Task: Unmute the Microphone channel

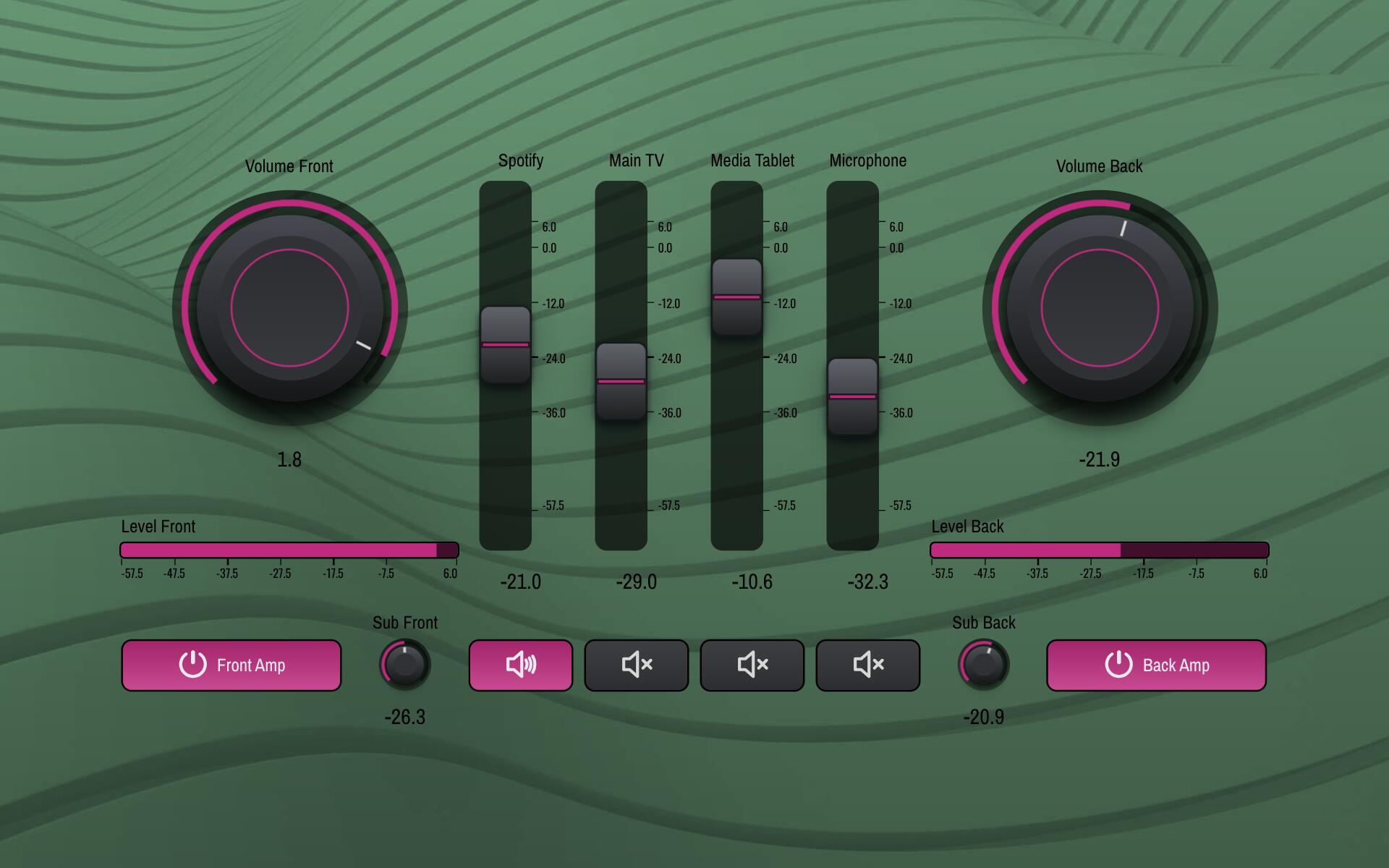Action: 868,665
